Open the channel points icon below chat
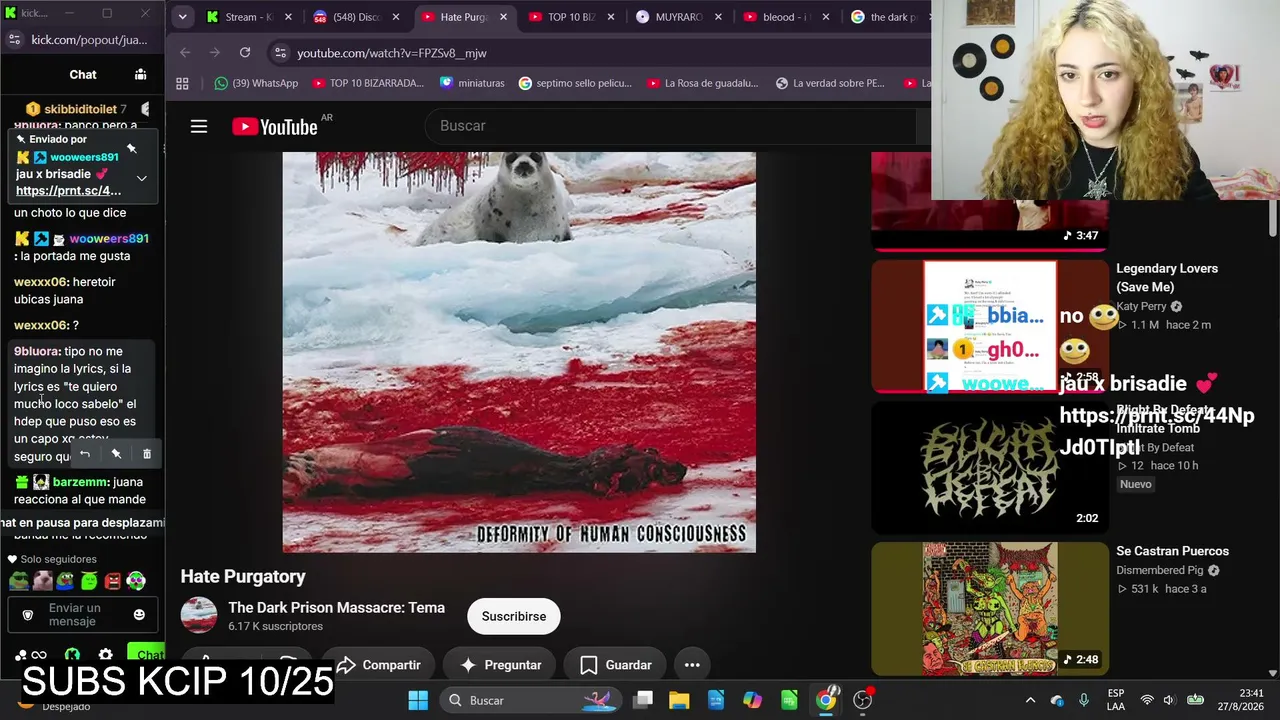The image size is (1280, 720). pos(21,655)
